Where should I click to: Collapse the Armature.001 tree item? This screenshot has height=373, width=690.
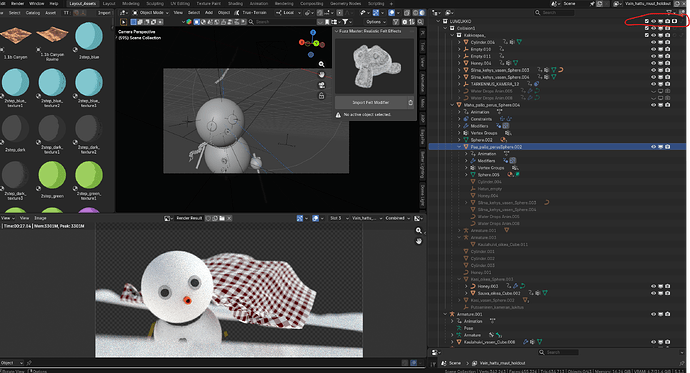[x=445, y=314]
